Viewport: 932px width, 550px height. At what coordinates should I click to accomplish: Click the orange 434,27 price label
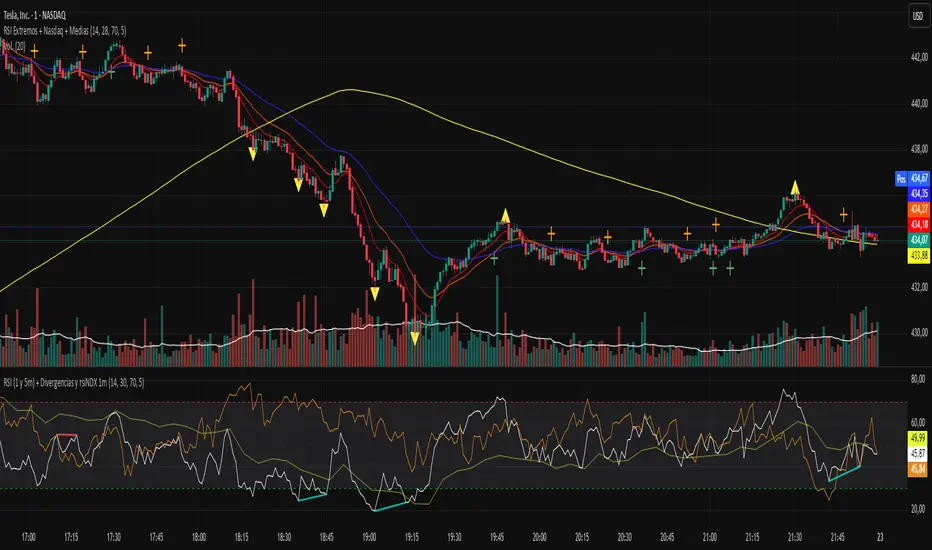tap(919, 209)
